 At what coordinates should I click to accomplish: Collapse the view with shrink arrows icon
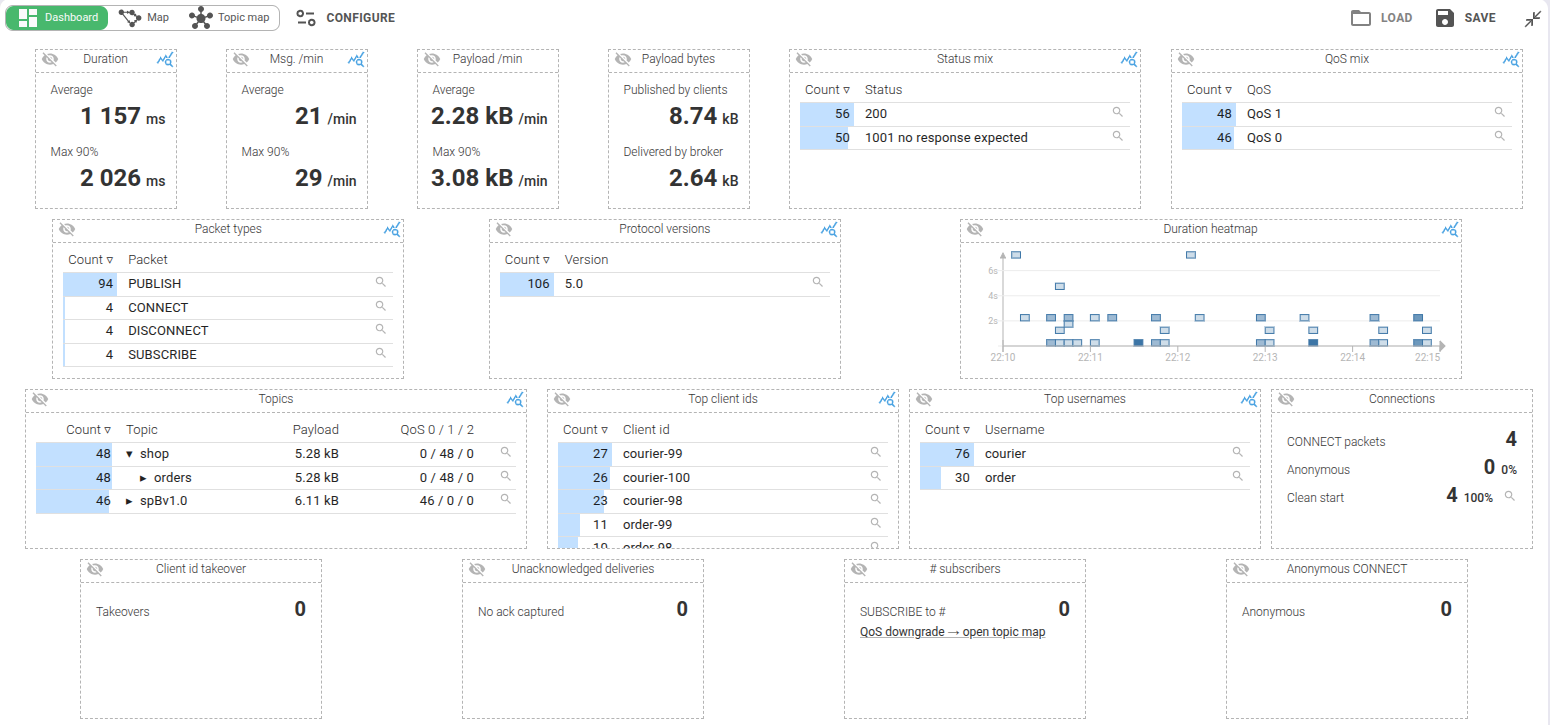[1533, 18]
